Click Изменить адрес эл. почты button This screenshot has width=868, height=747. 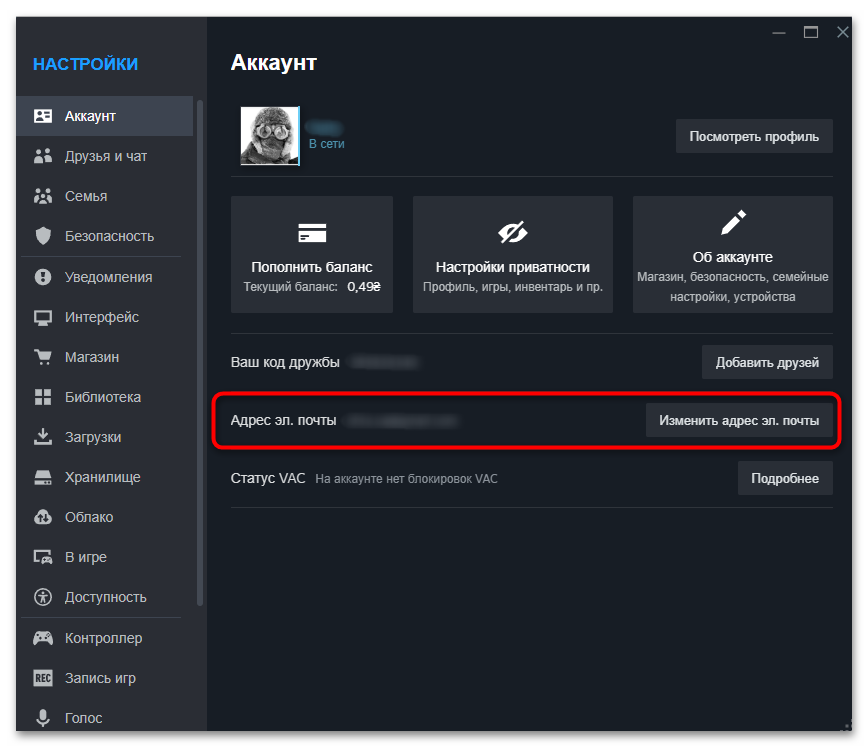(x=739, y=420)
